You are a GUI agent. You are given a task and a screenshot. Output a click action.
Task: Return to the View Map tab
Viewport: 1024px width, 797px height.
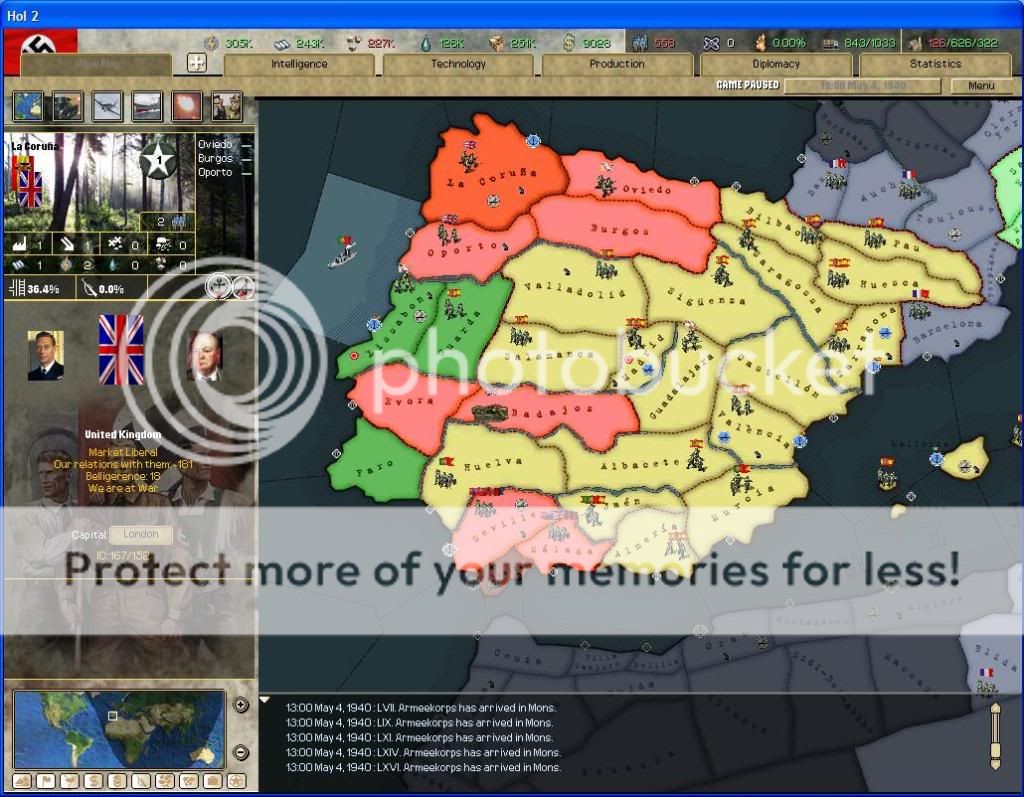pyautogui.click(x=97, y=65)
